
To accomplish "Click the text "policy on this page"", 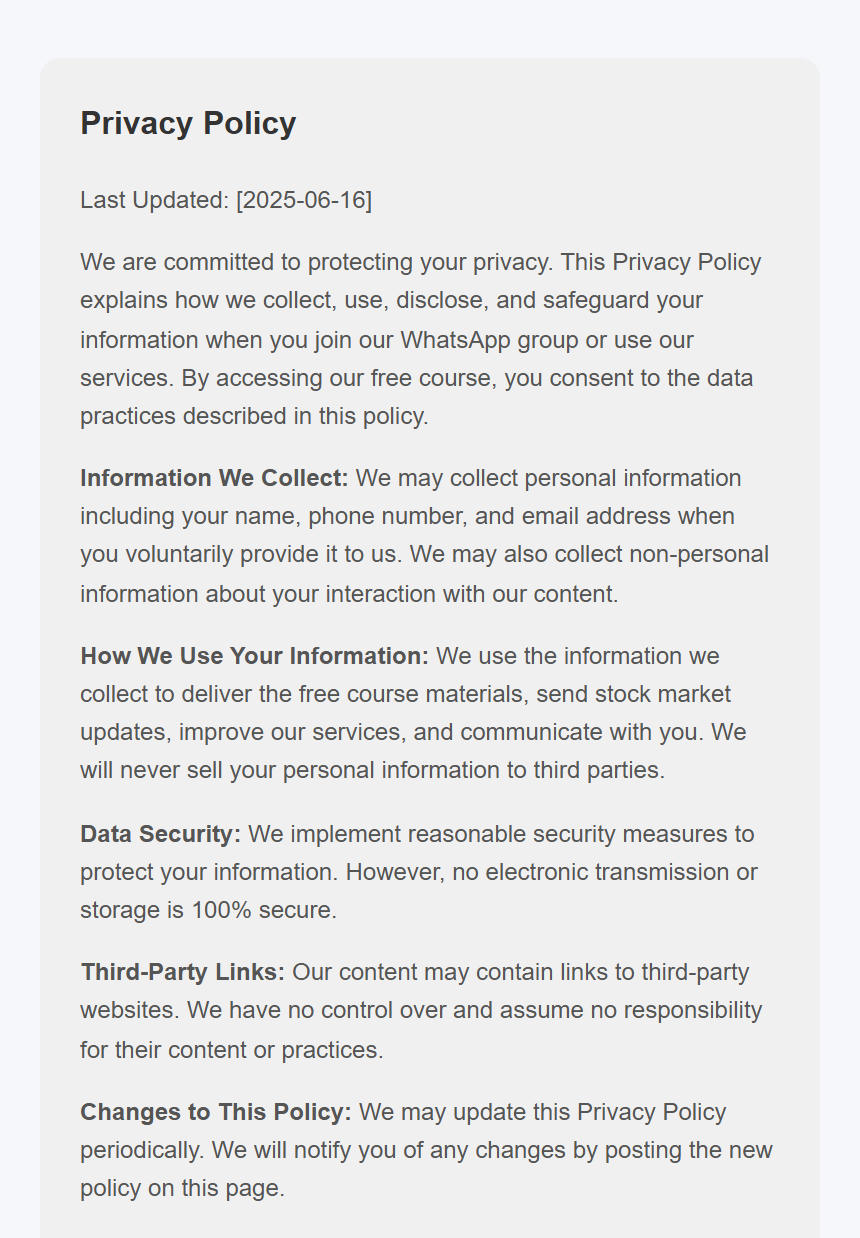I will tap(181, 1188).
